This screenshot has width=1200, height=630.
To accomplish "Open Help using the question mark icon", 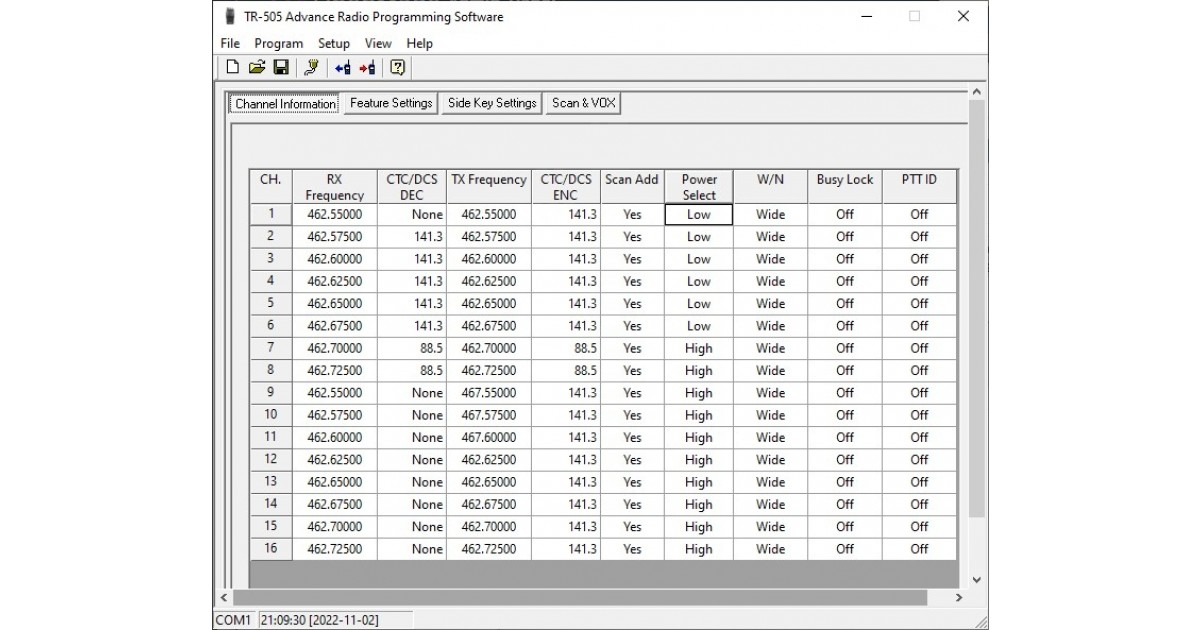I will click(396, 67).
